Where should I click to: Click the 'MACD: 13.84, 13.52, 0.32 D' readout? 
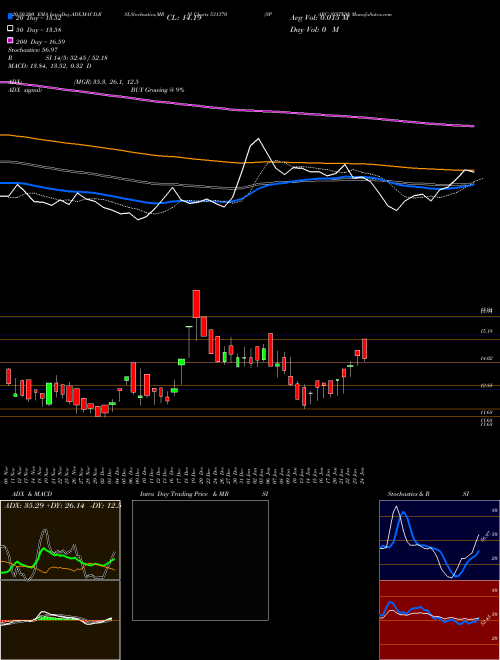tap(50, 66)
